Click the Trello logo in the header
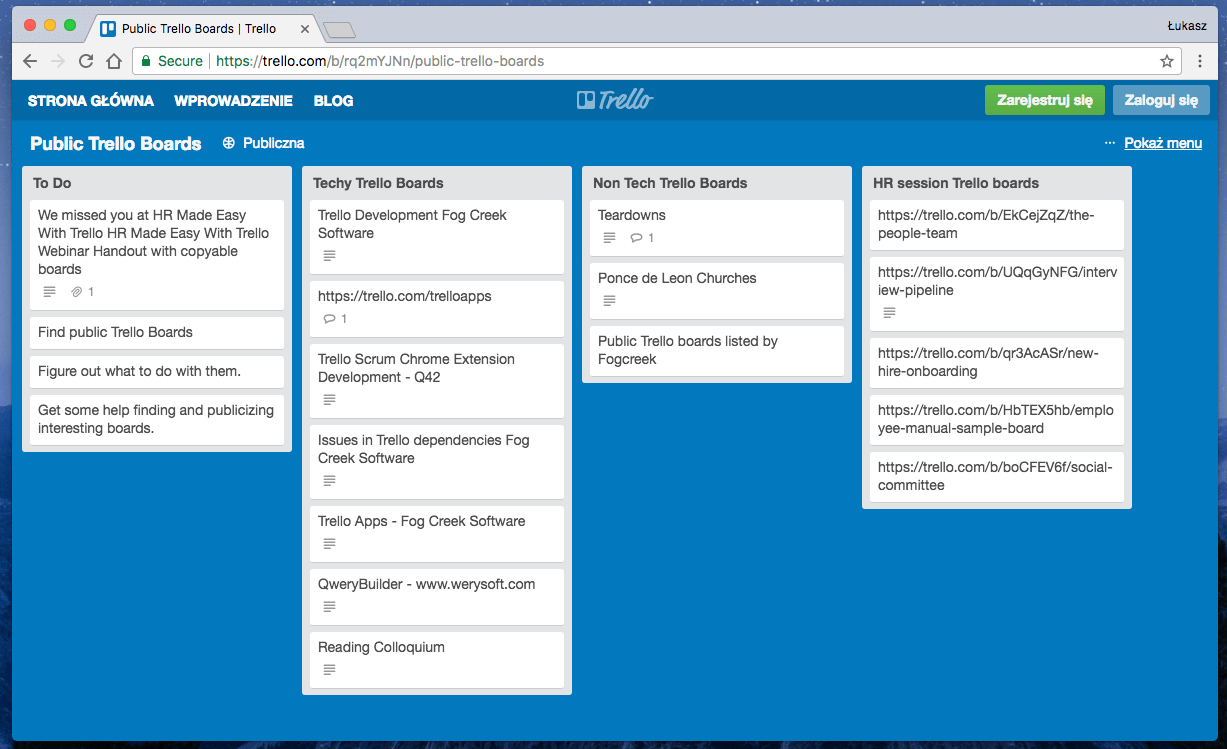 [614, 100]
